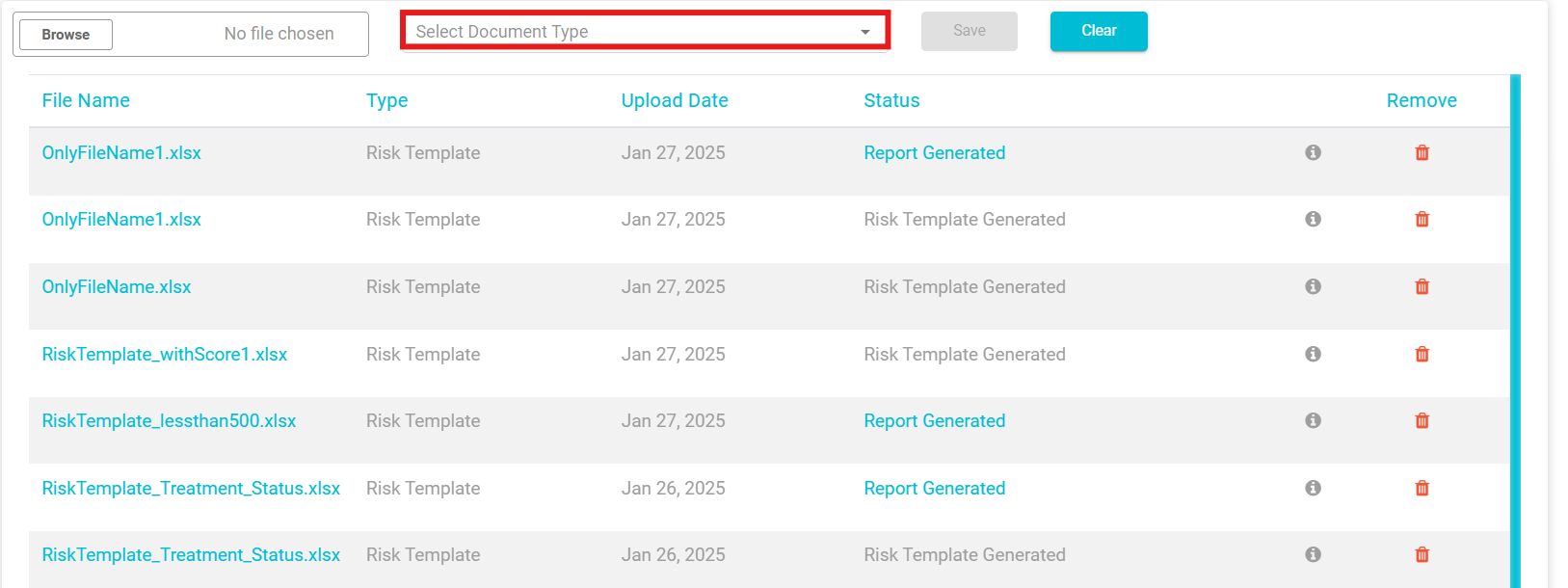
Task: Click the Risk Template type cell for RiskTemplate_lessthan500.xlsx
Action: coord(423,420)
